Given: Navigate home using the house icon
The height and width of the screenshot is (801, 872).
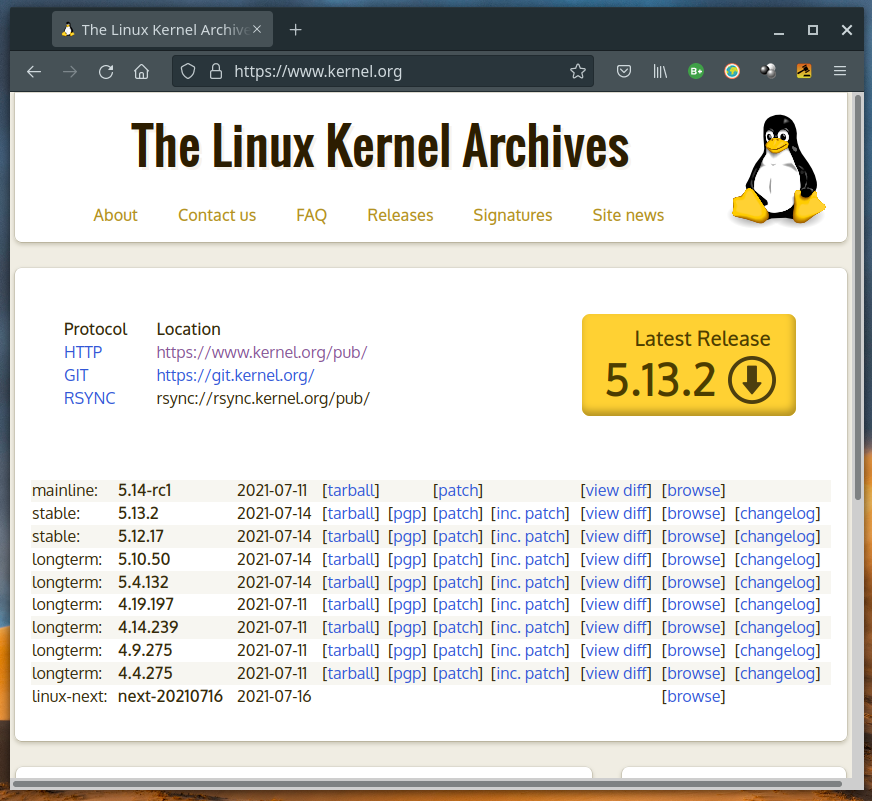Looking at the screenshot, I should pyautogui.click(x=141, y=71).
